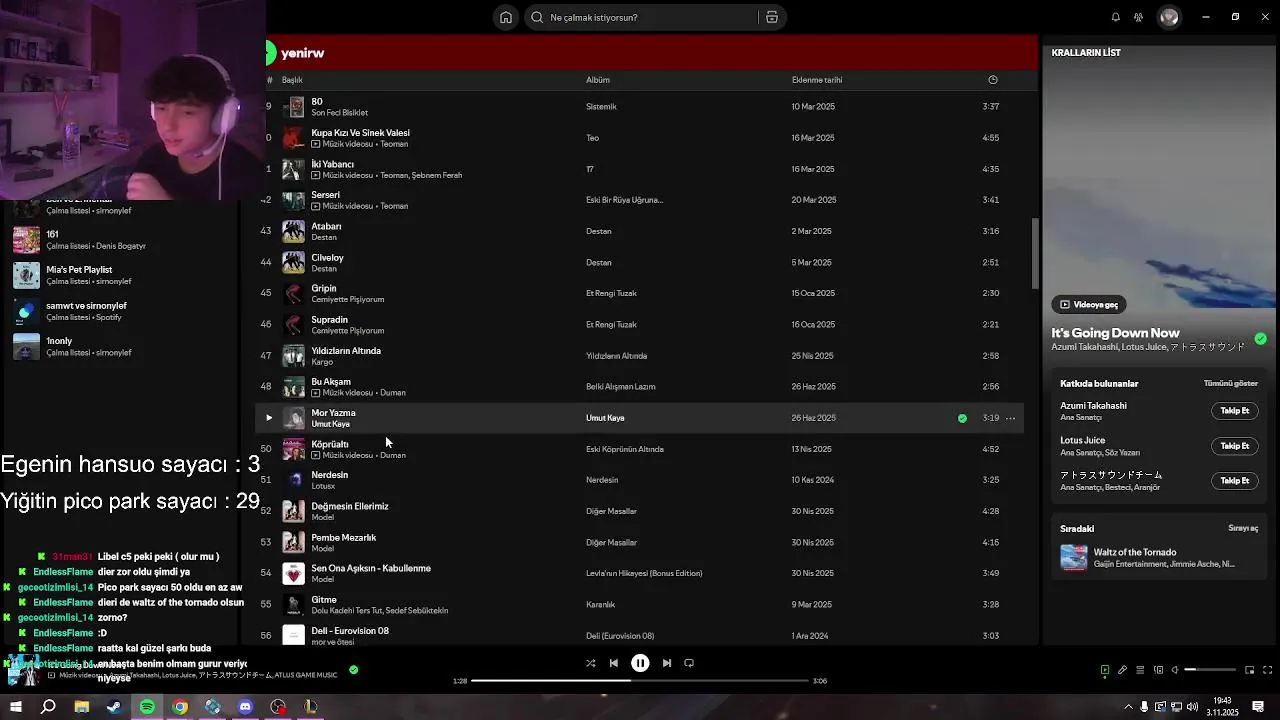The width and height of the screenshot is (1280, 720).
Task: Open the lyrics microphone icon
Action: (1122, 670)
